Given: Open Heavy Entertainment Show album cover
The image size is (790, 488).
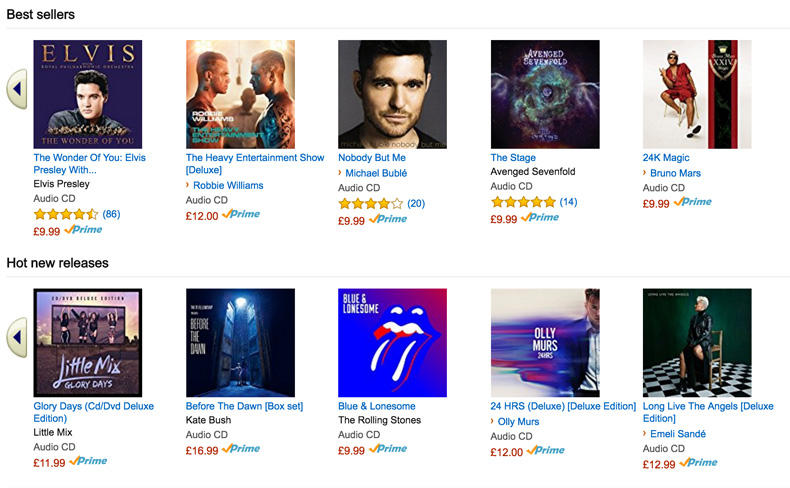Looking at the screenshot, I should tap(240, 94).
